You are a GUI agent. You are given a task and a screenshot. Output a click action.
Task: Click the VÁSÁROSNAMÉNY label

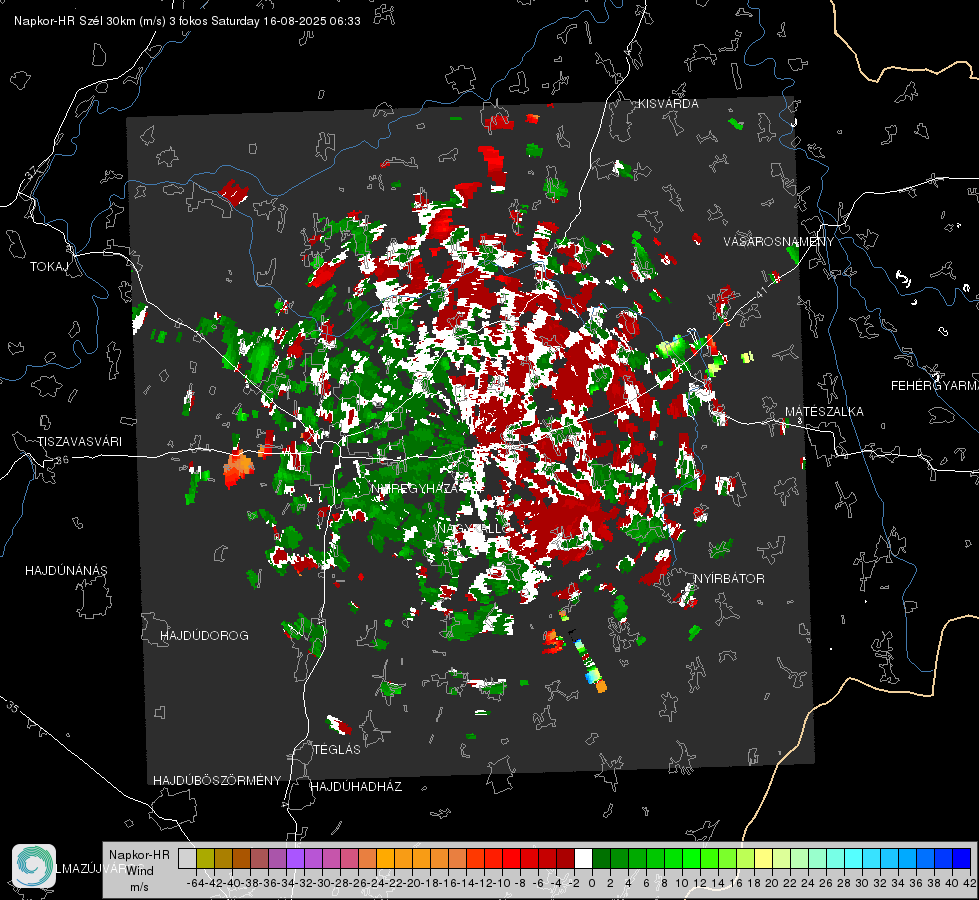coord(779,242)
